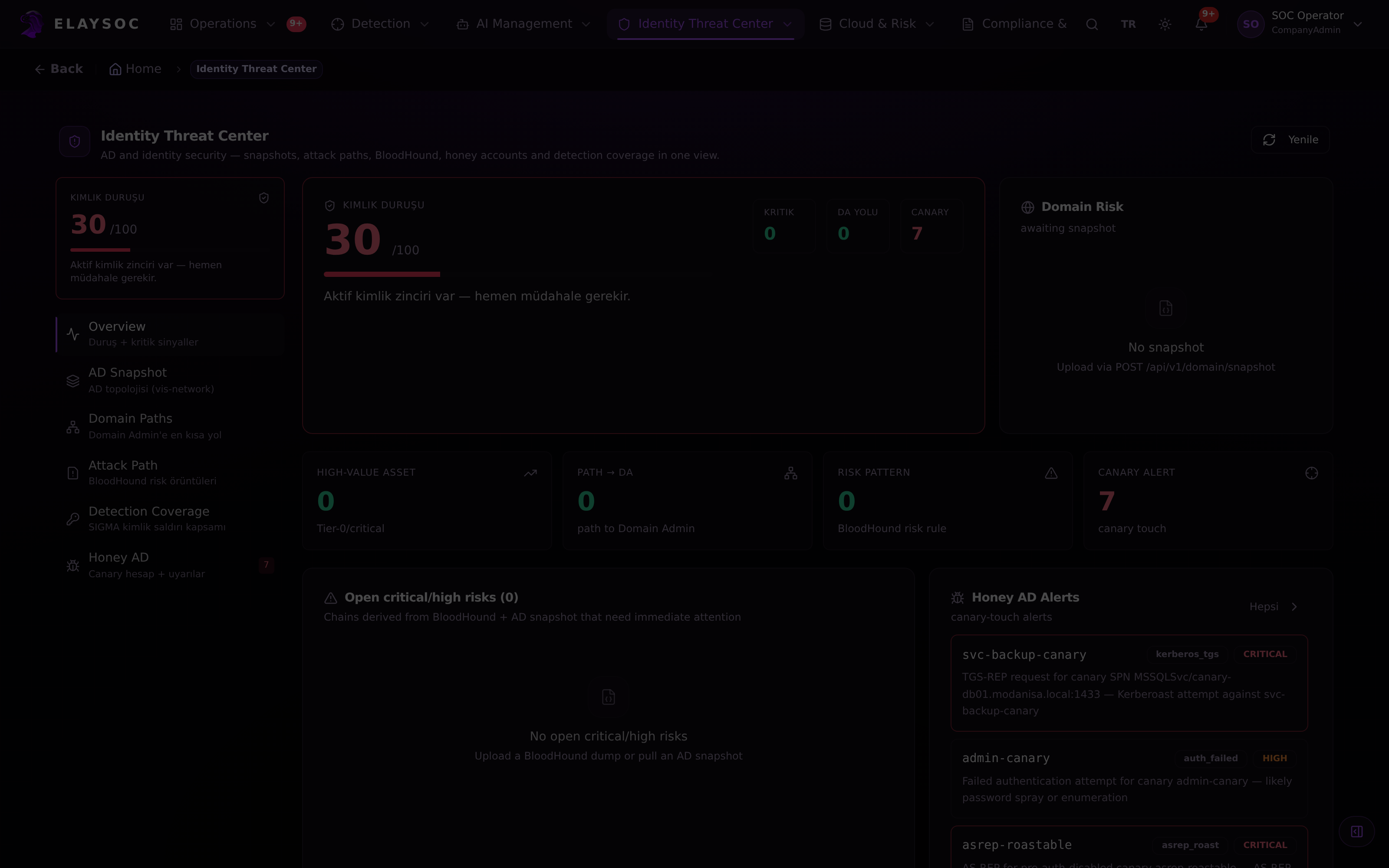Expand the Identity Threat Center chevron
Screen dimensions: 1389x868
tap(787, 24)
